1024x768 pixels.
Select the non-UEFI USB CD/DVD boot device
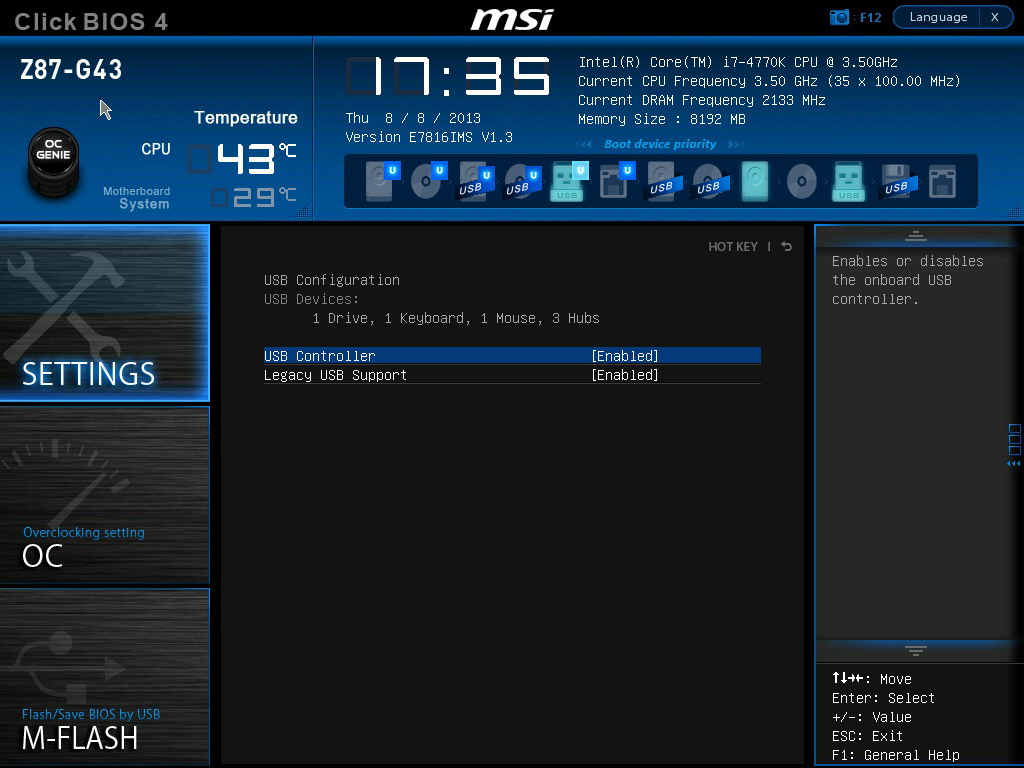tap(711, 182)
